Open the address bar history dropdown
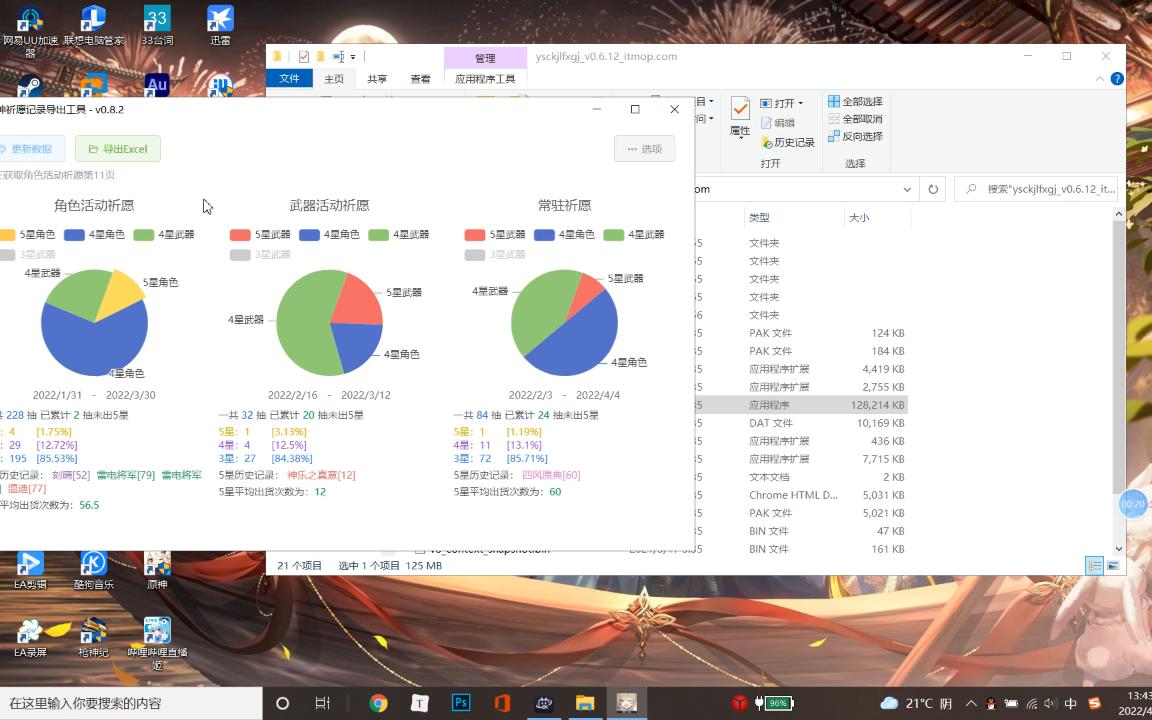The width and height of the screenshot is (1152, 720). pos(907,189)
